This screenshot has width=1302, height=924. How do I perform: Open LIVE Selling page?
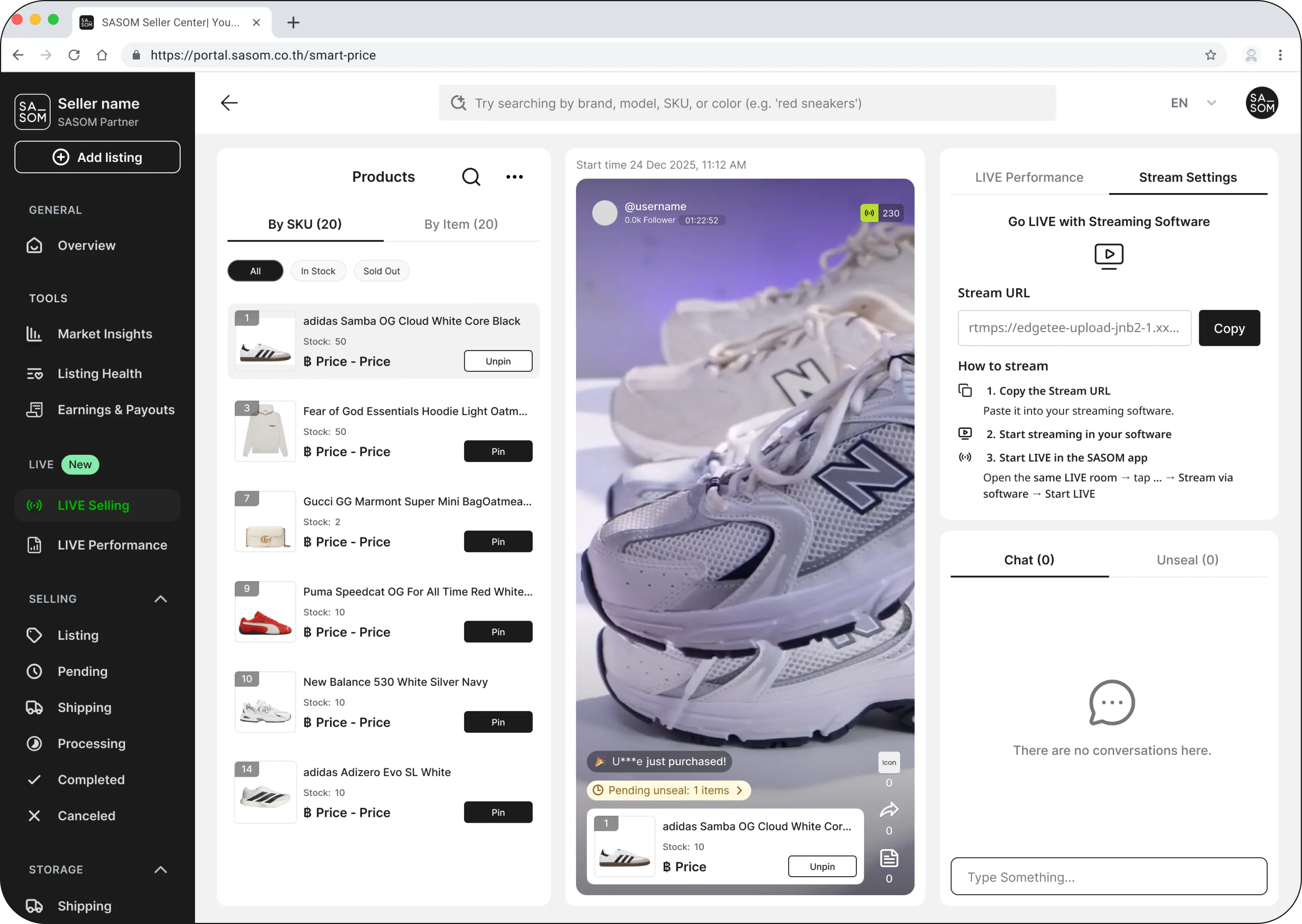point(97,505)
